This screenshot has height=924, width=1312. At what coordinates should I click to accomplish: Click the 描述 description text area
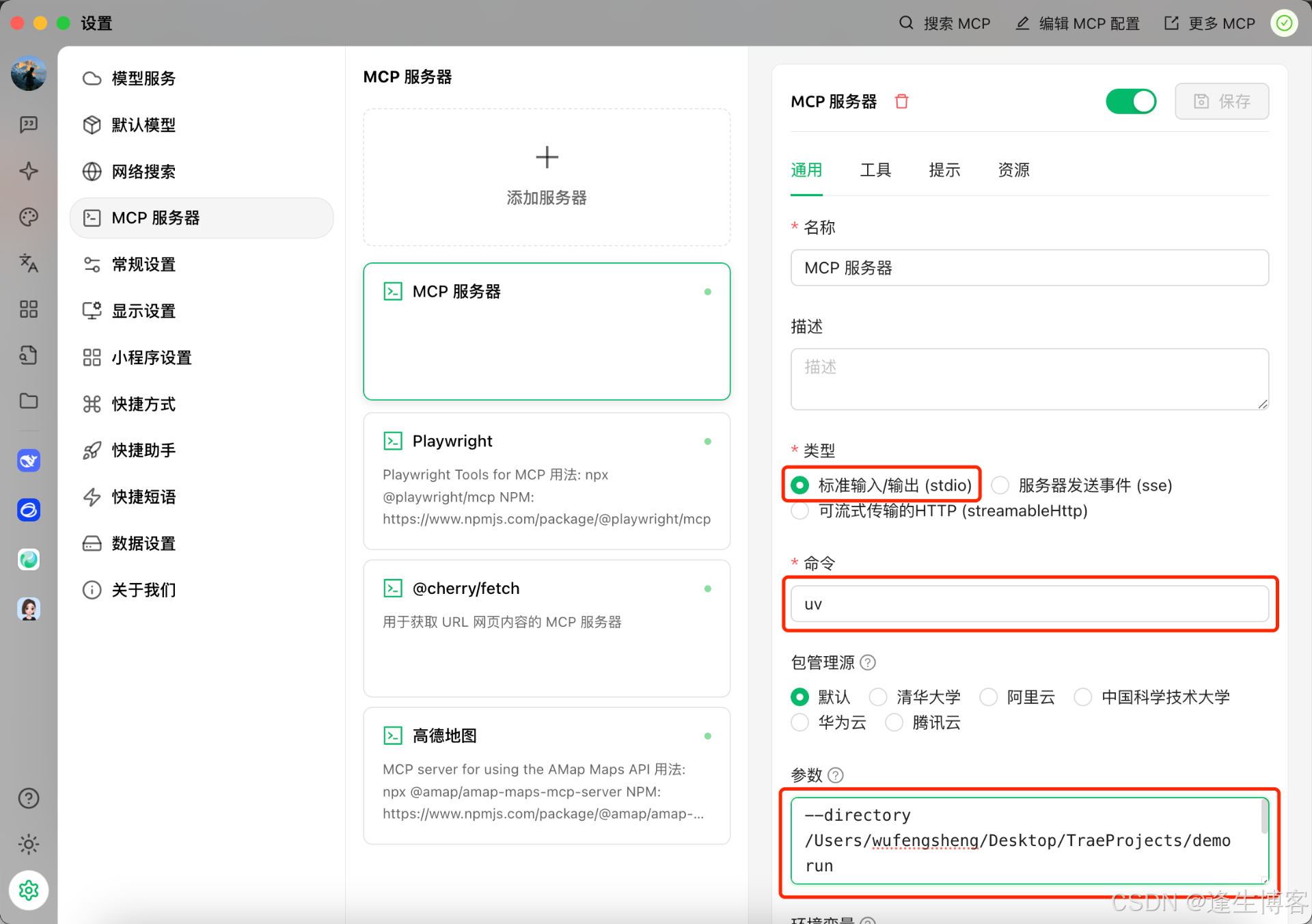tap(1029, 379)
